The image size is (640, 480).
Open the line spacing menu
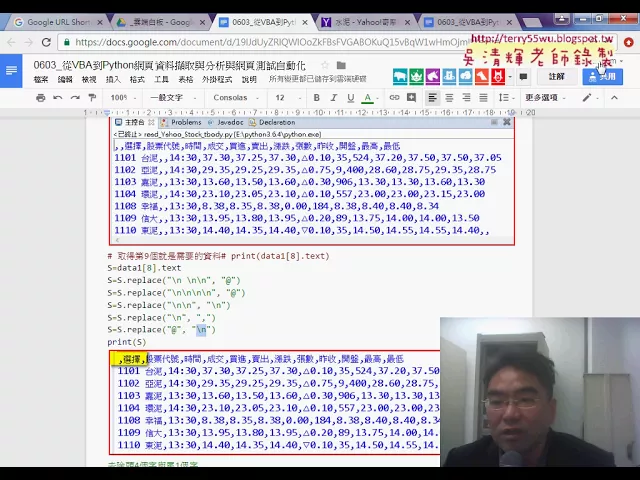point(506,98)
